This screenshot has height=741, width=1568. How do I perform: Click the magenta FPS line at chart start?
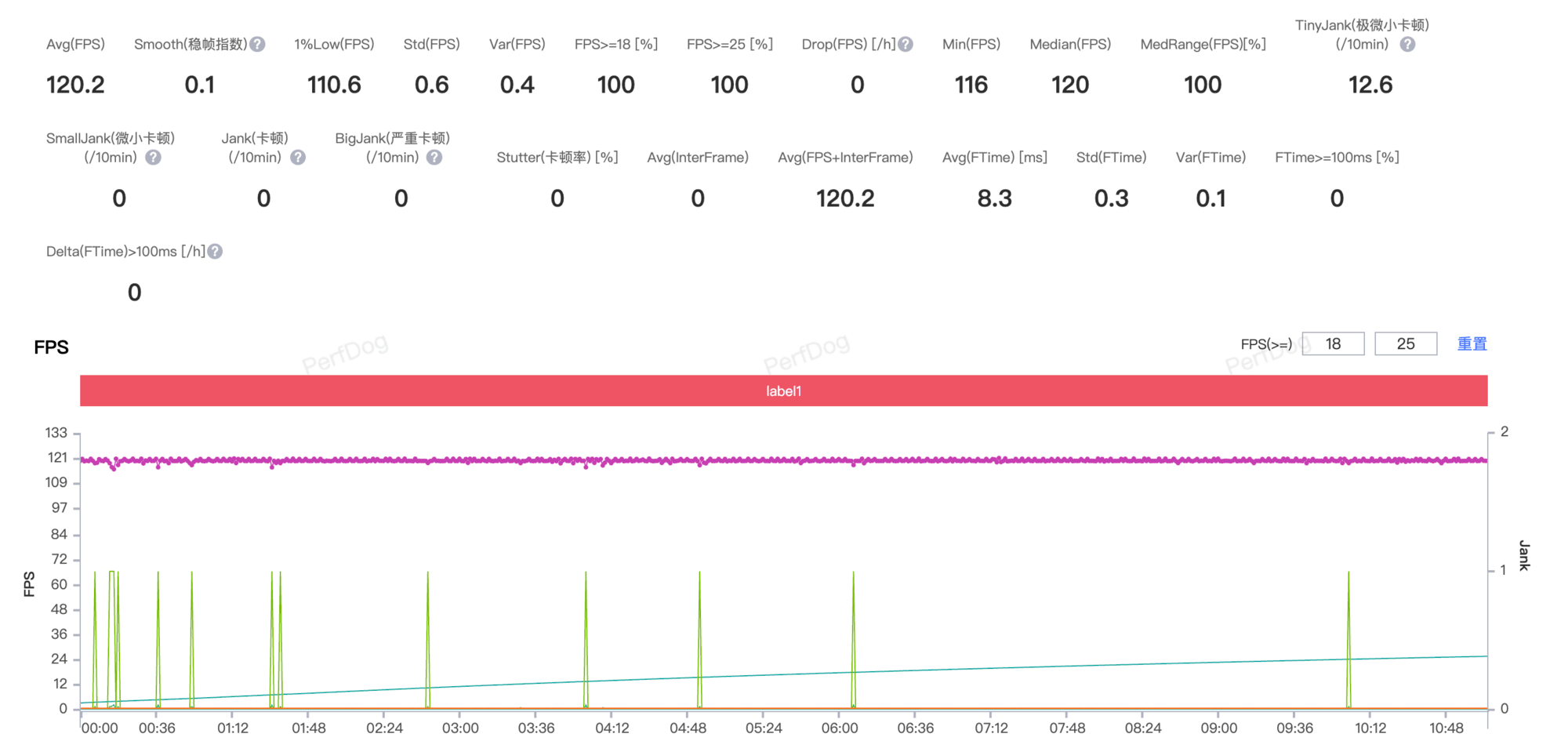pyautogui.click(x=85, y=460)
